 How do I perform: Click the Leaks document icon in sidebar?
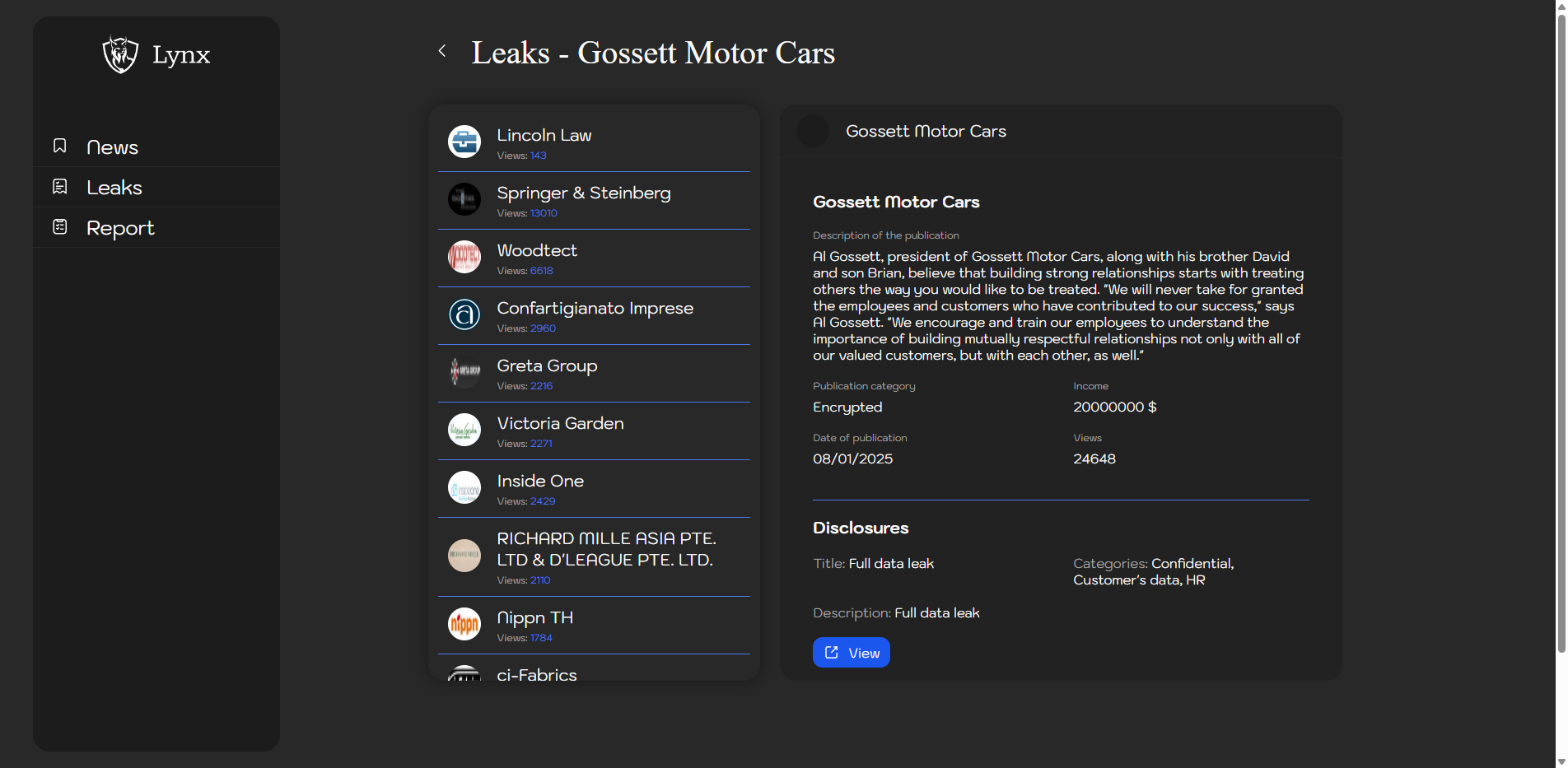(x=60, y=187)
